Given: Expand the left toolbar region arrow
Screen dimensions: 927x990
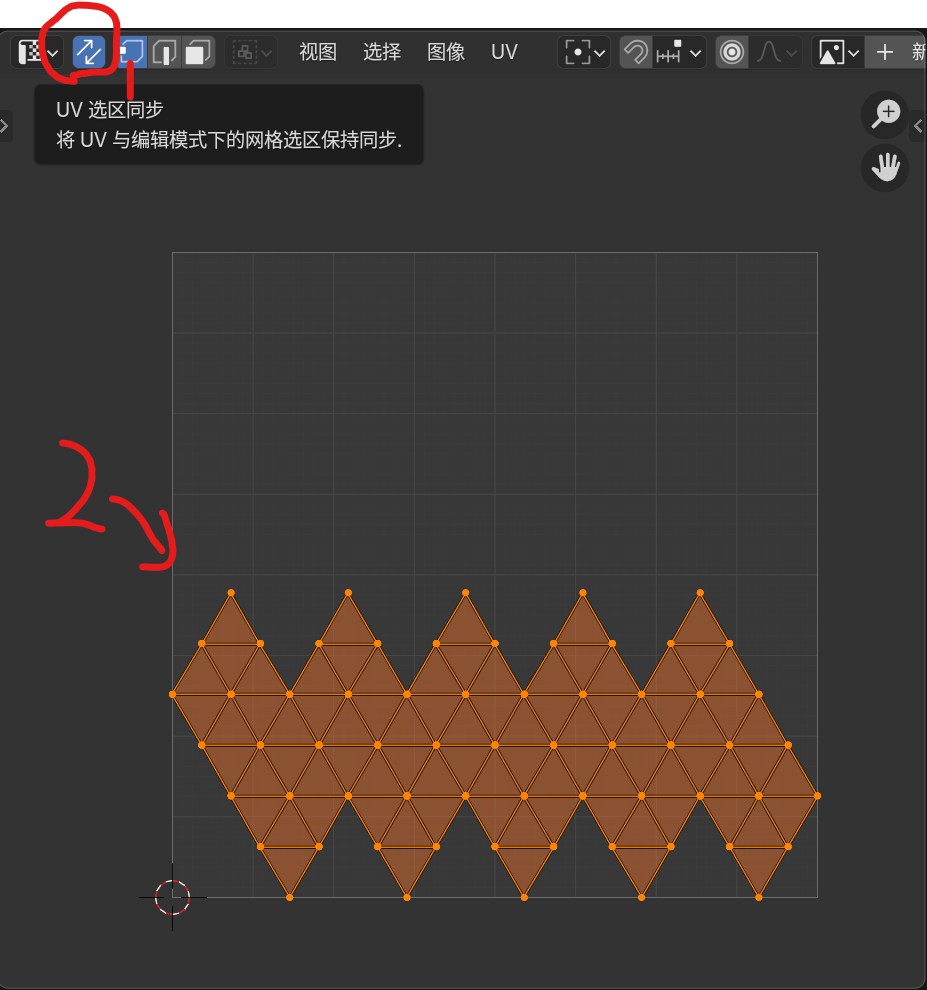Looking at the screenshot, I should coord(5,126).
